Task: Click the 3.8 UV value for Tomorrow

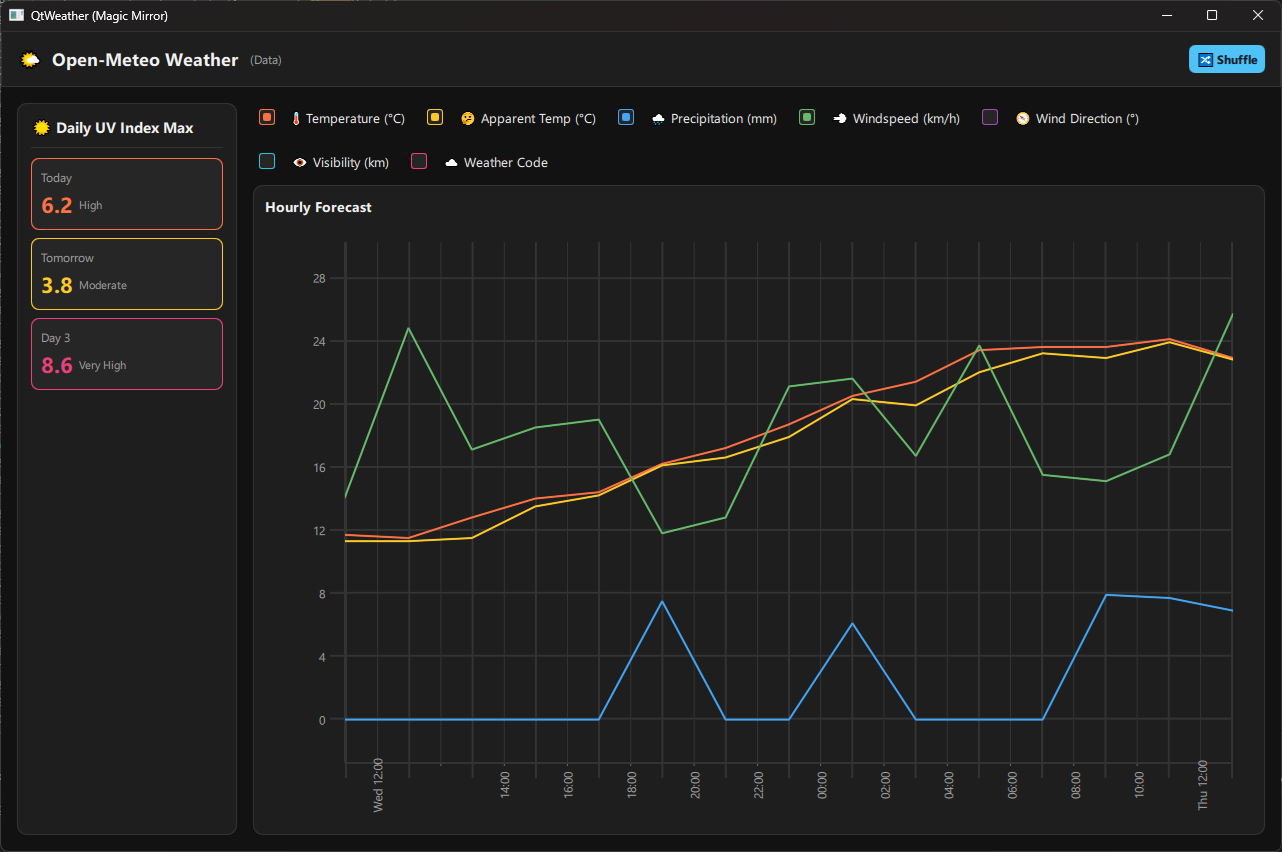Action: click(x=57, y=286)
